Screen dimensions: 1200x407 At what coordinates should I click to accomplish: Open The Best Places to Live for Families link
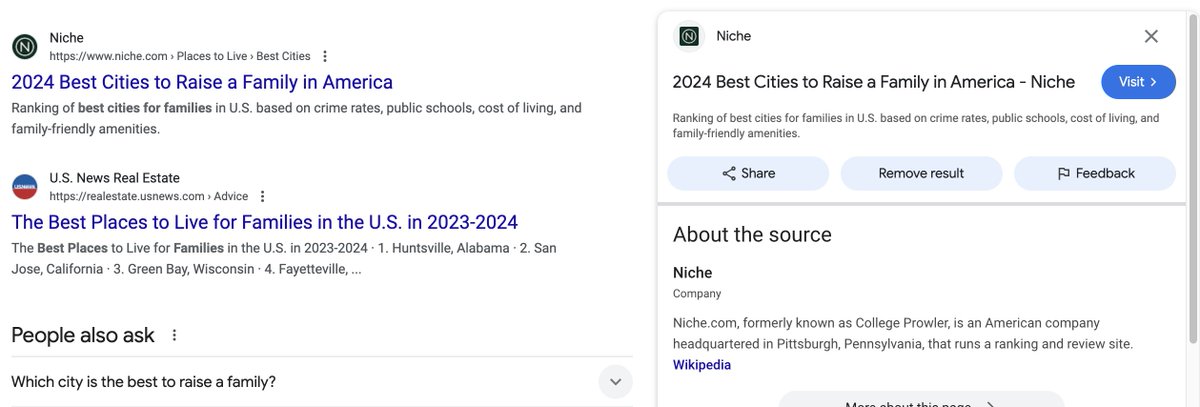[265, 222]
